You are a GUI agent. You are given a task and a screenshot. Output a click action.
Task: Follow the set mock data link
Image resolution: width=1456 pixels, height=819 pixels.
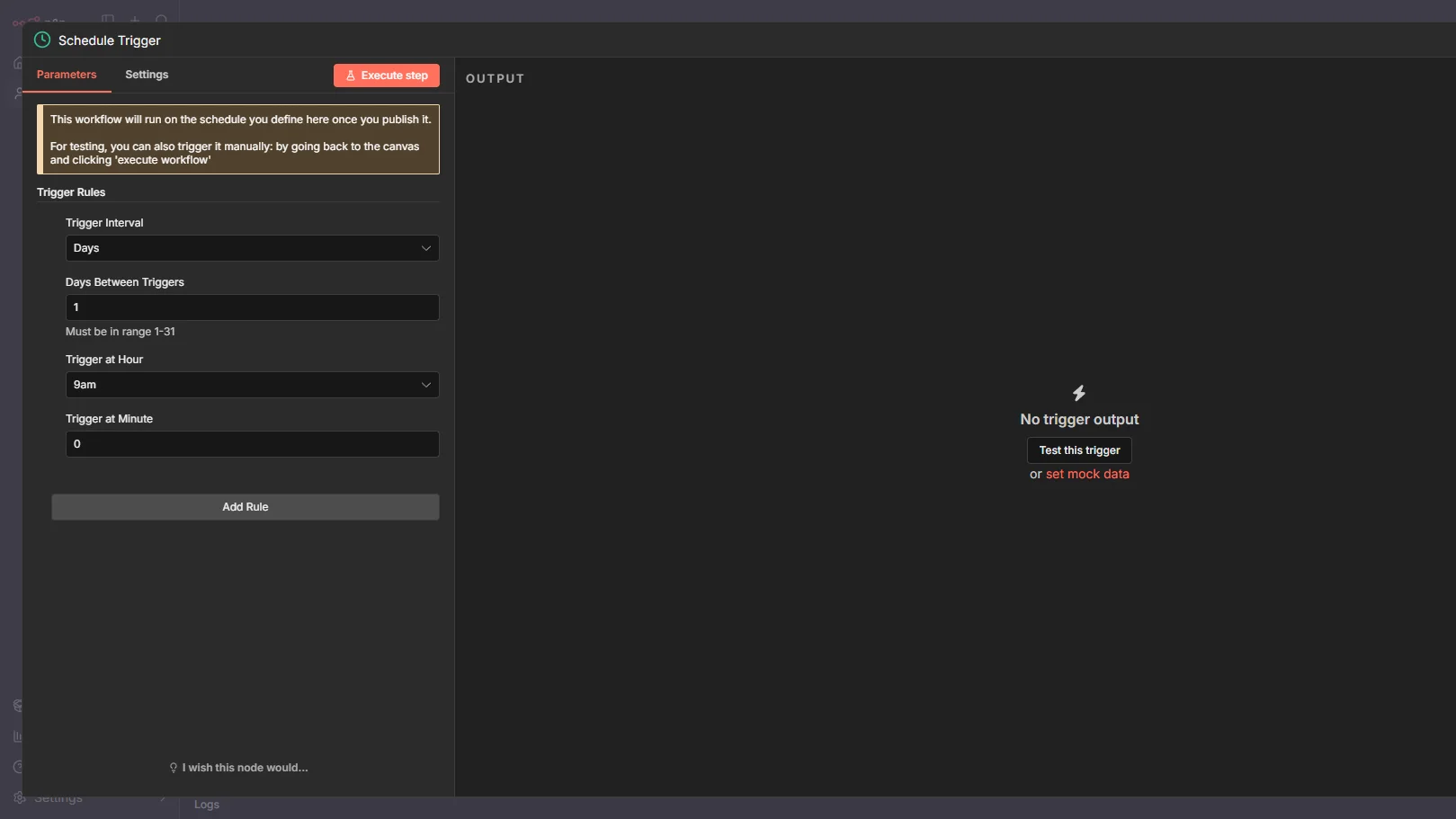(1087, 474)
